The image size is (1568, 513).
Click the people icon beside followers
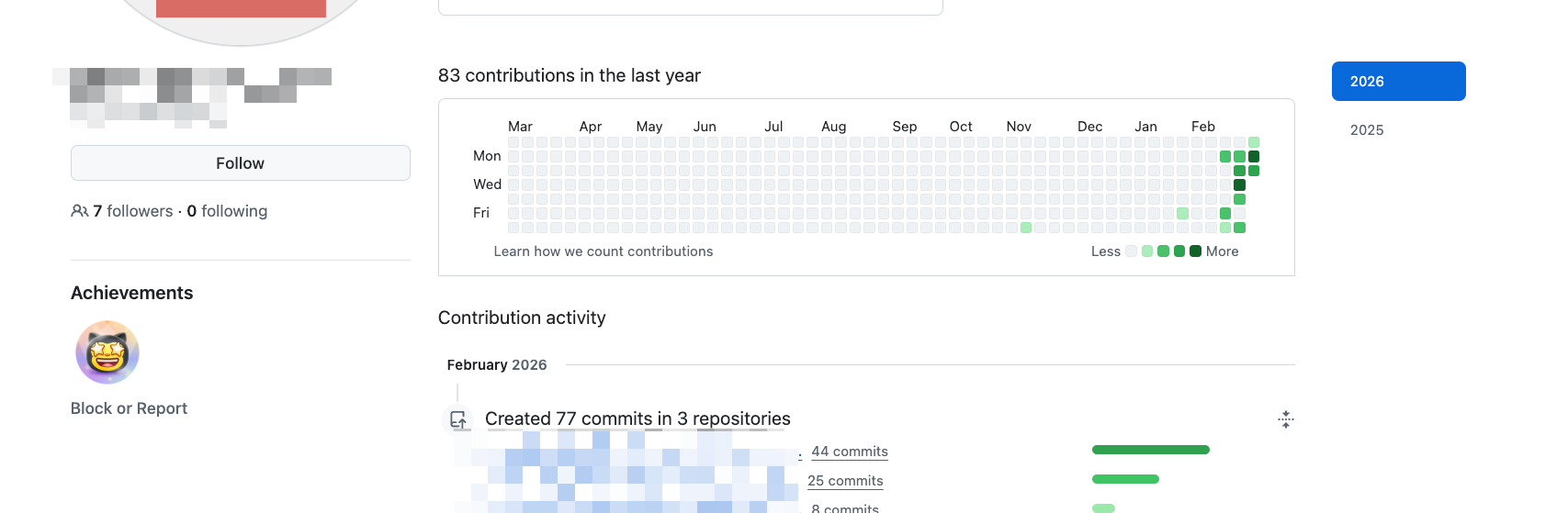click(x=79, y=211)
